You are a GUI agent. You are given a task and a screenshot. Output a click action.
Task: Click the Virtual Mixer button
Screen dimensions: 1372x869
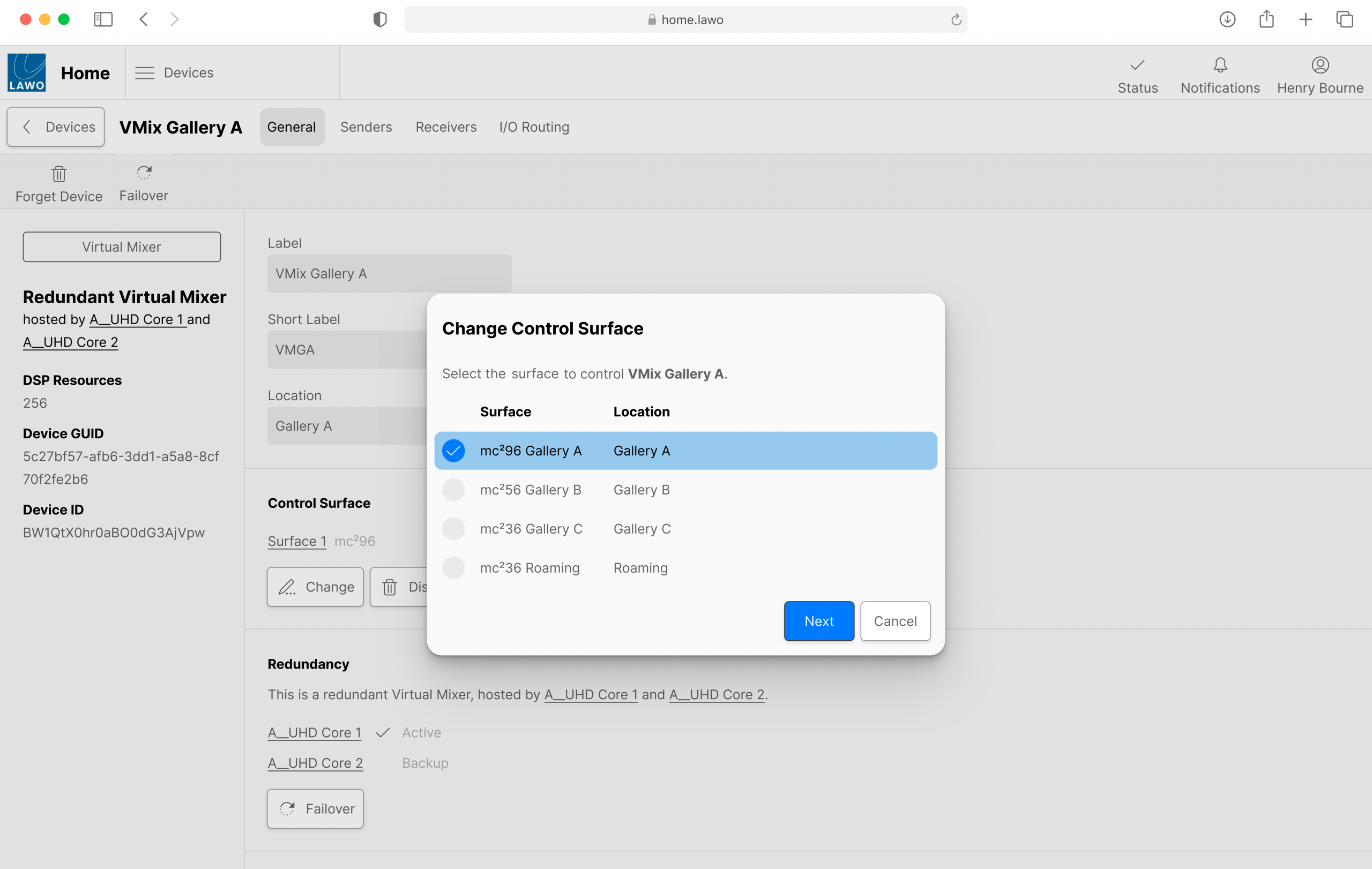(122, 246)
